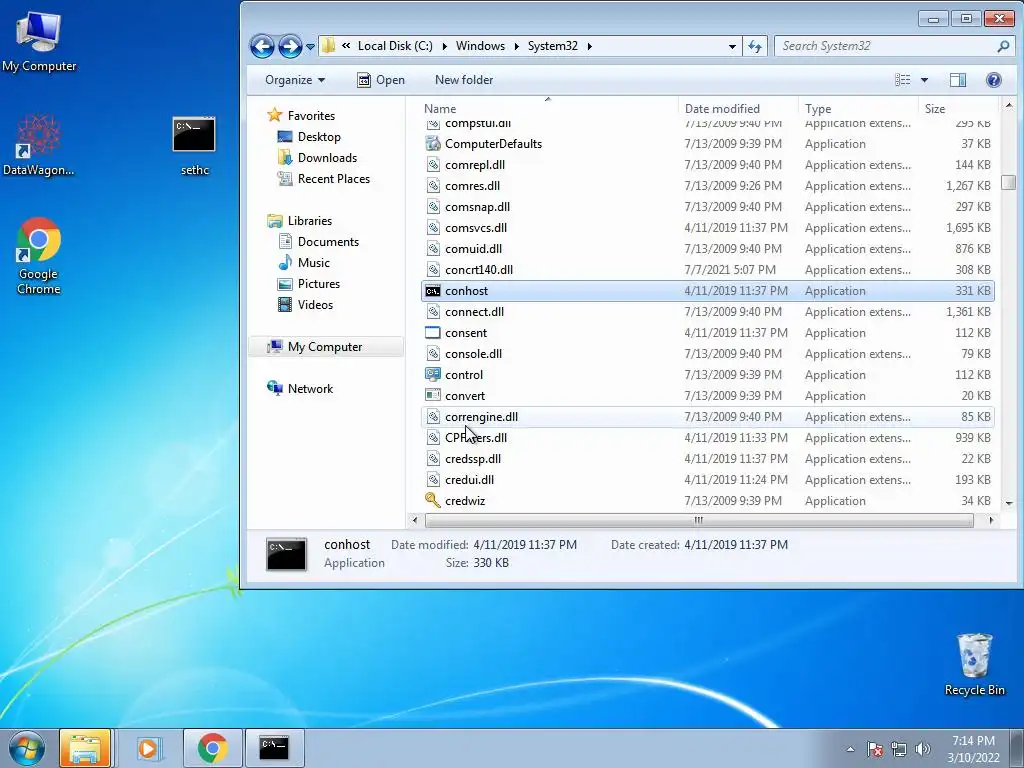Screen dimensions: 1024x768
Task: Click vertical scrollbar down arrow
Action: pyautogui.click(x=1009, y=504)
